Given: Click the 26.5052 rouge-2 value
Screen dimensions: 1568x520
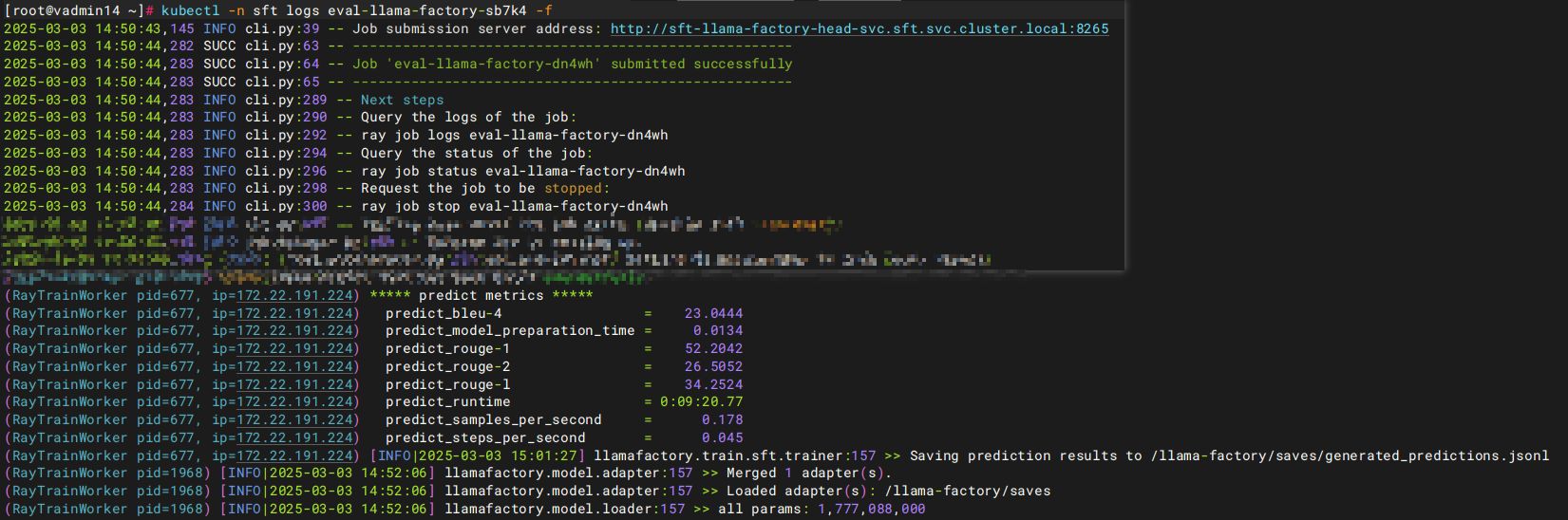Looking at the screenshot, I should (x=713, y=366).
